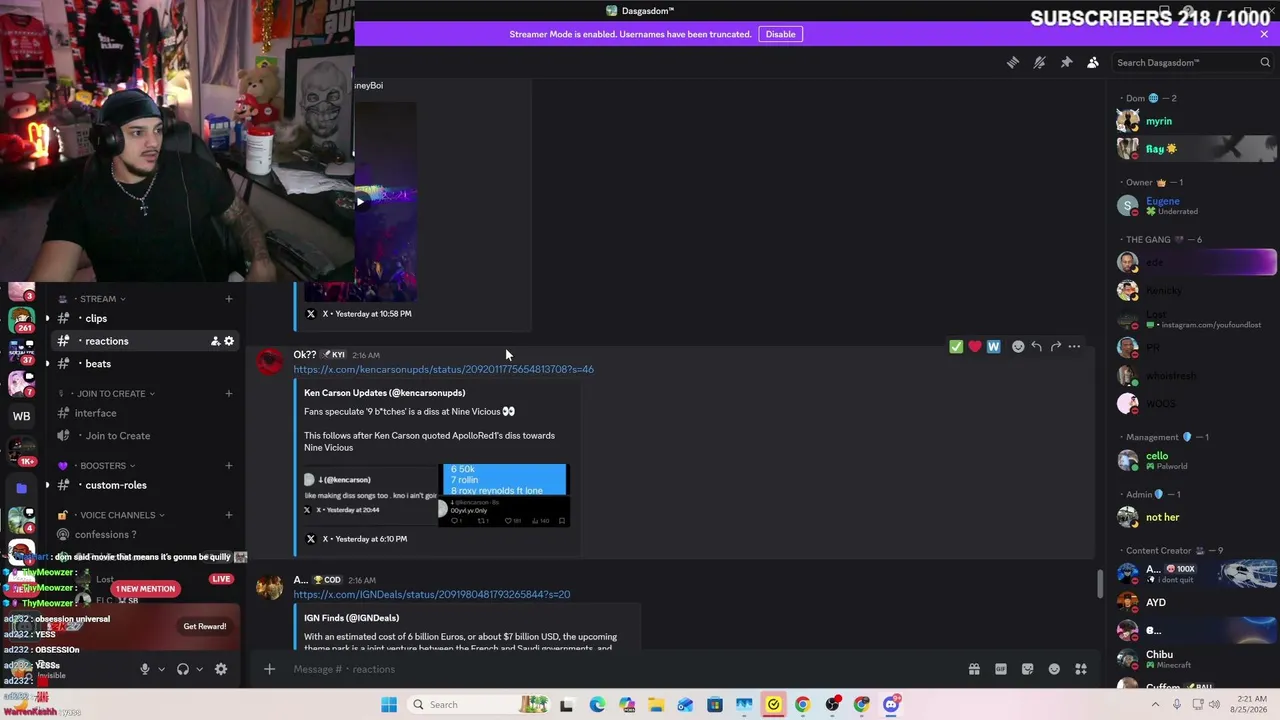Image resolution: width=1280 pixels, height=720 pixels.
Task: Open the Threads icon in channel header
Action: point(1013,62)
